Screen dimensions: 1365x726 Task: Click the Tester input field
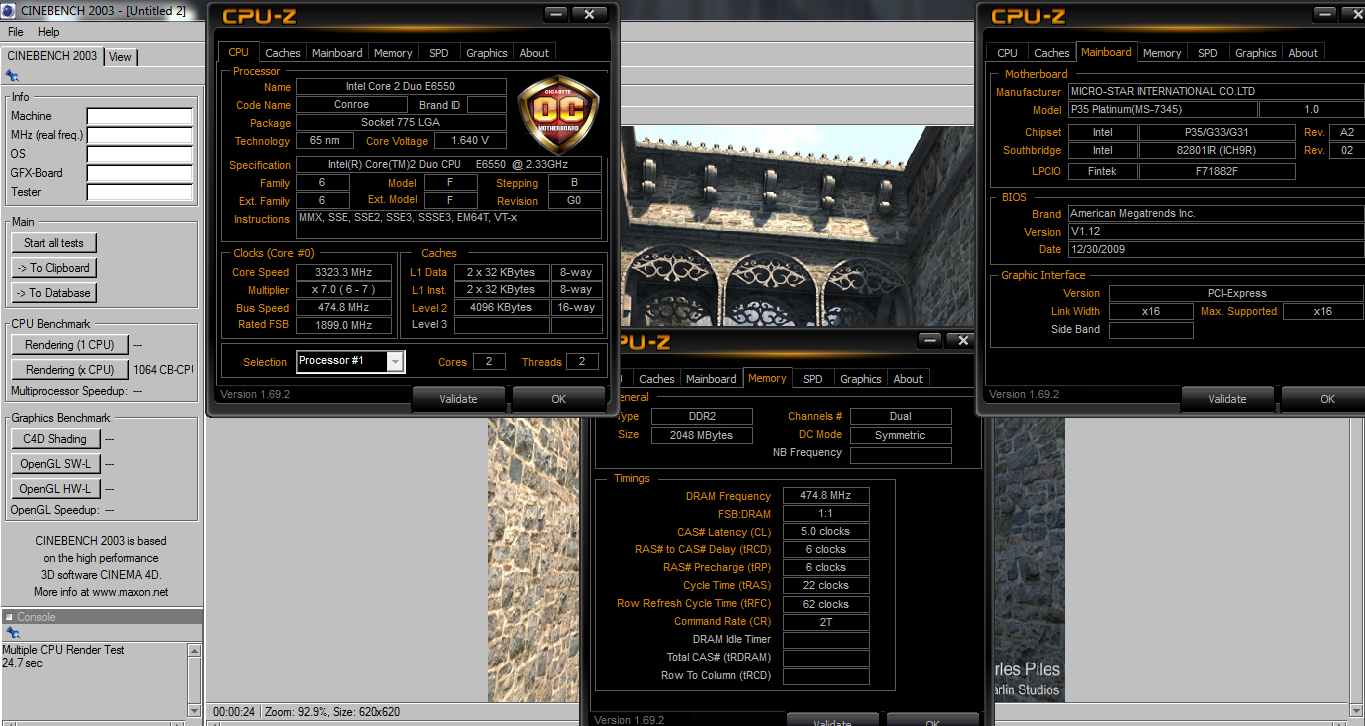(x=139, y=192)
